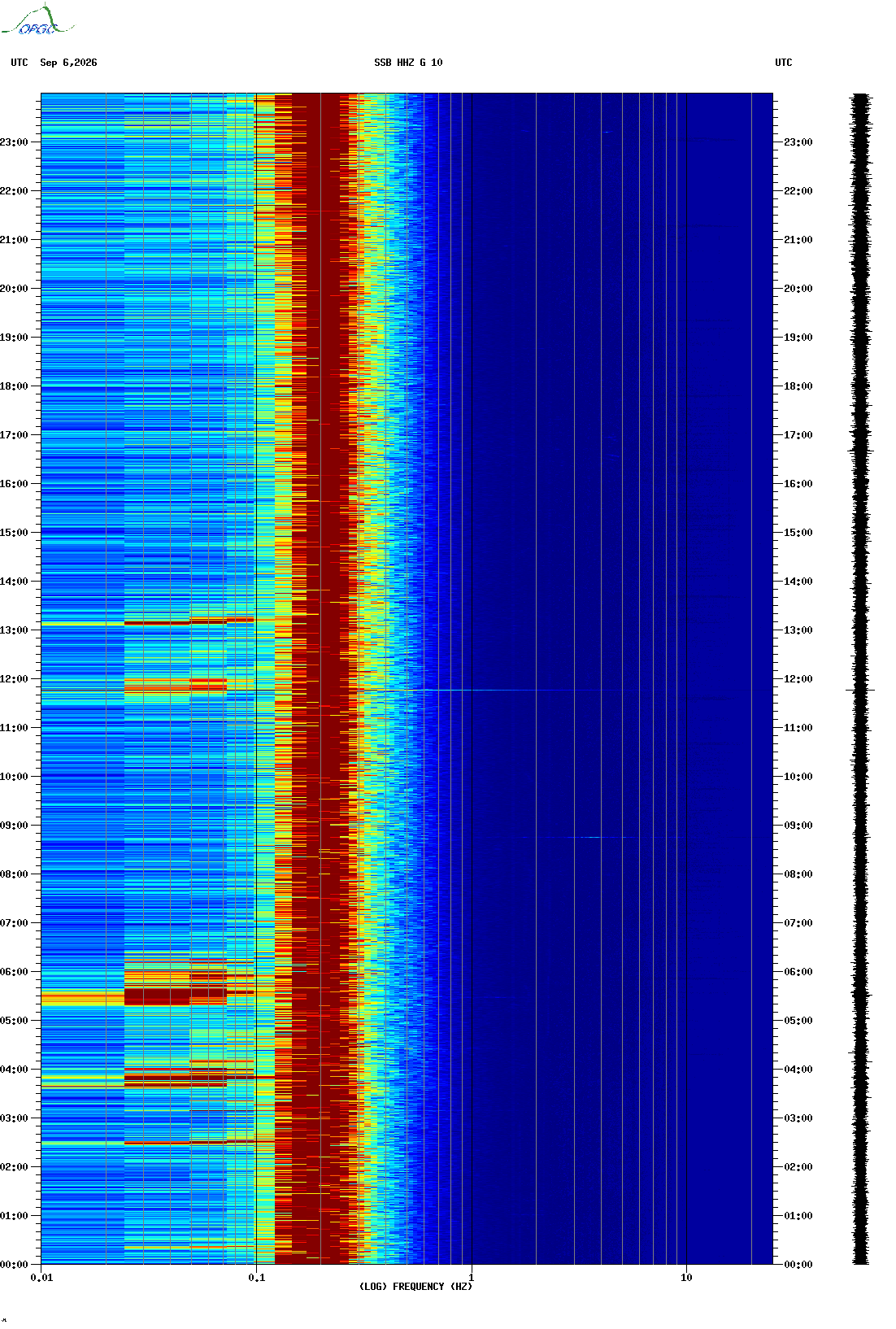896x1329 pixels.
Task: Click the Sep 6,2026 date label
Action: click(x=68, y=63)
